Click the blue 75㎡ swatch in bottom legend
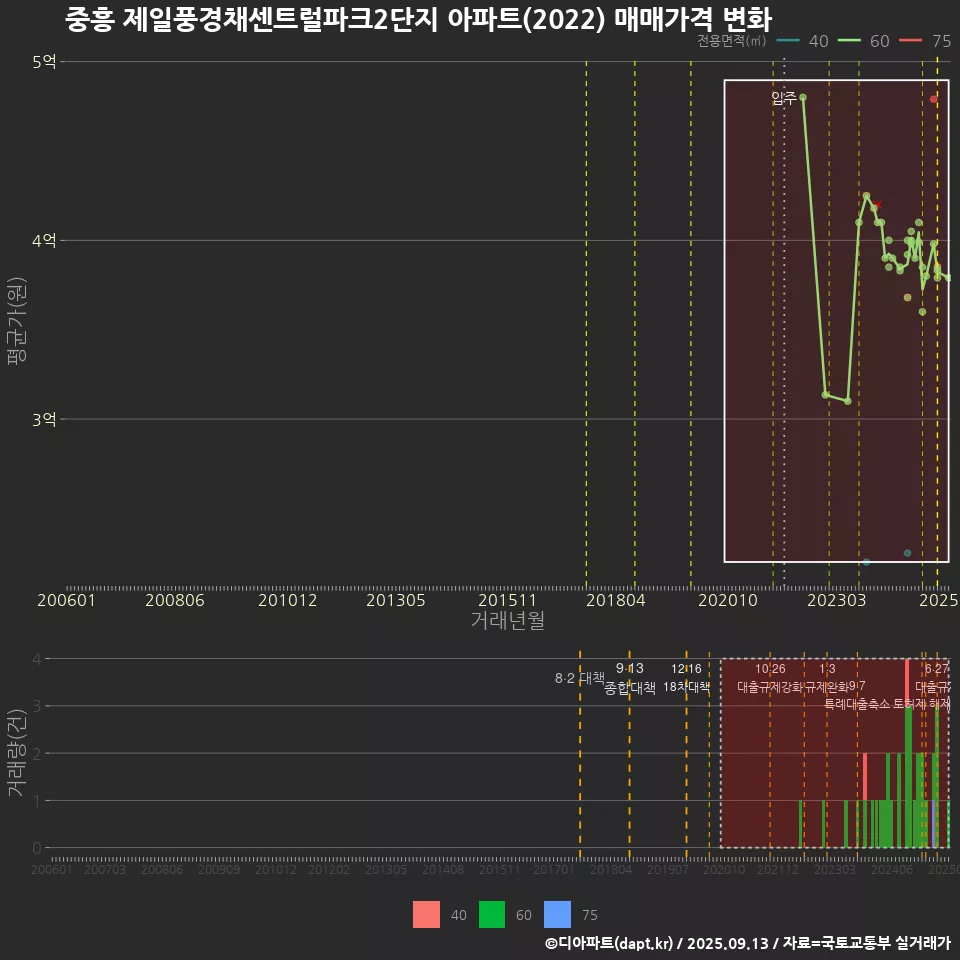960x960 pixels. (557, 915)
